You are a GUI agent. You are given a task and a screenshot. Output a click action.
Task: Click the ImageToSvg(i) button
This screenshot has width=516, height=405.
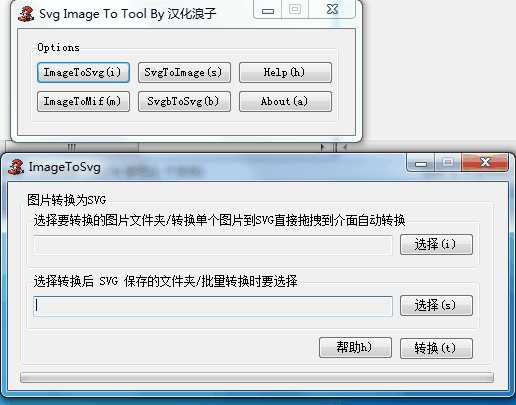(83, 72)
